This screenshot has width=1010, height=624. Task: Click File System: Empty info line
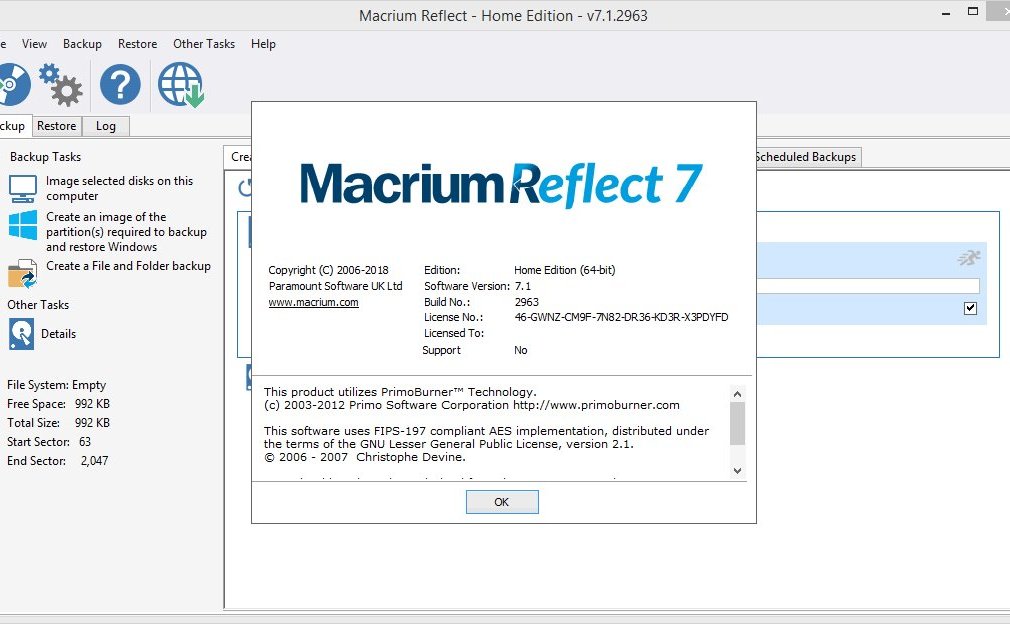[57, 385]
